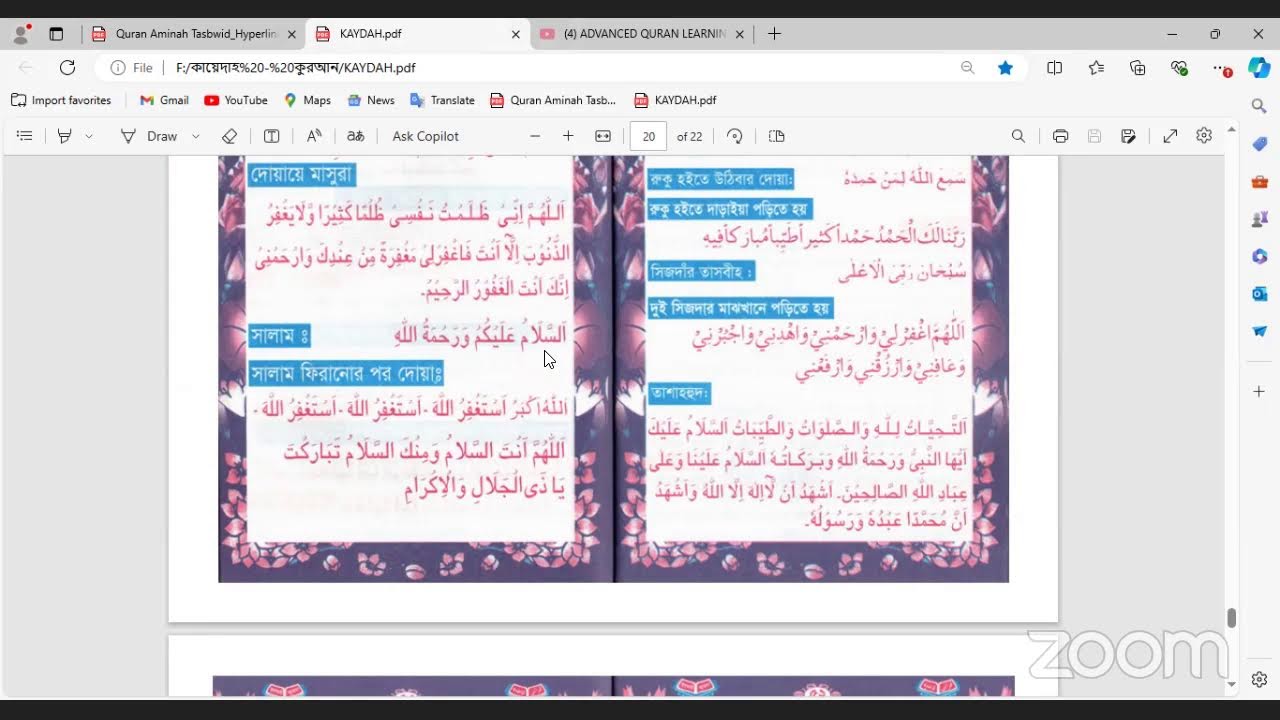This screenshot has height=720, width=1280.
Task: Open the sidebar Outlook icon
Action: coord(1260,294)
